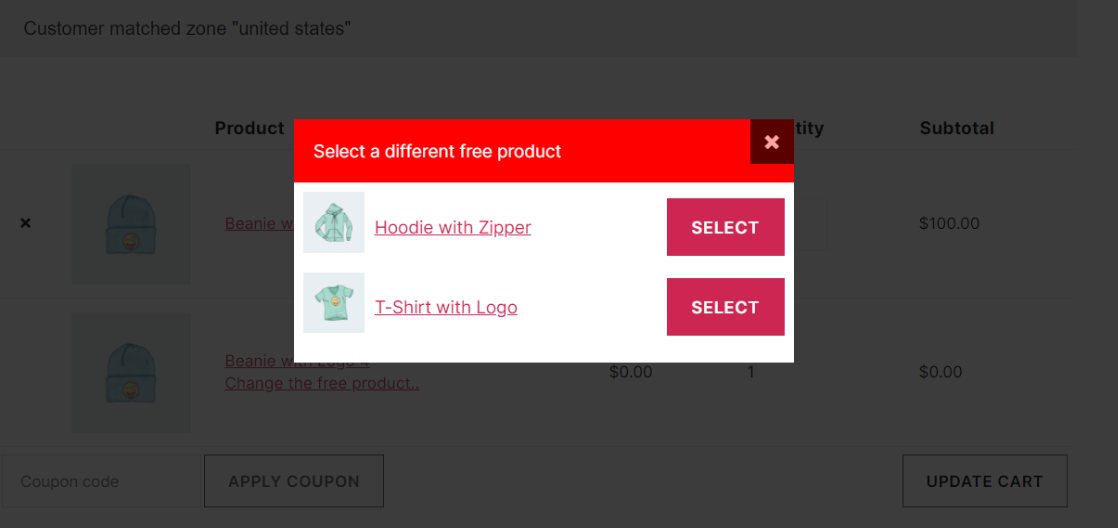Click the Product column header
The height and width of the screenshot is (528, 1118).
coord(249,128)
